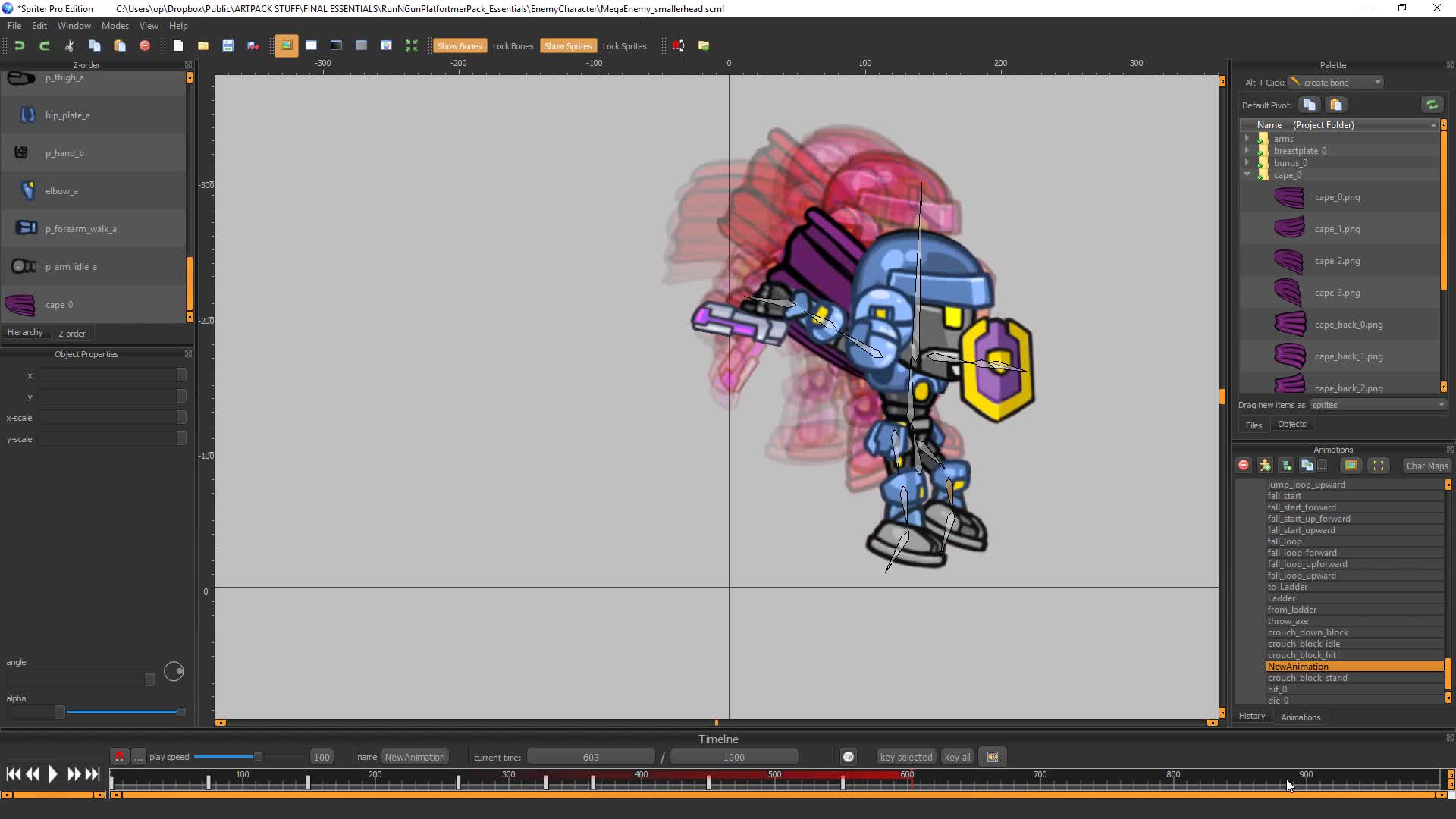Switch to the Hierarchy tab
This screenshot has height=819, width=1456.
click(25, 333)
